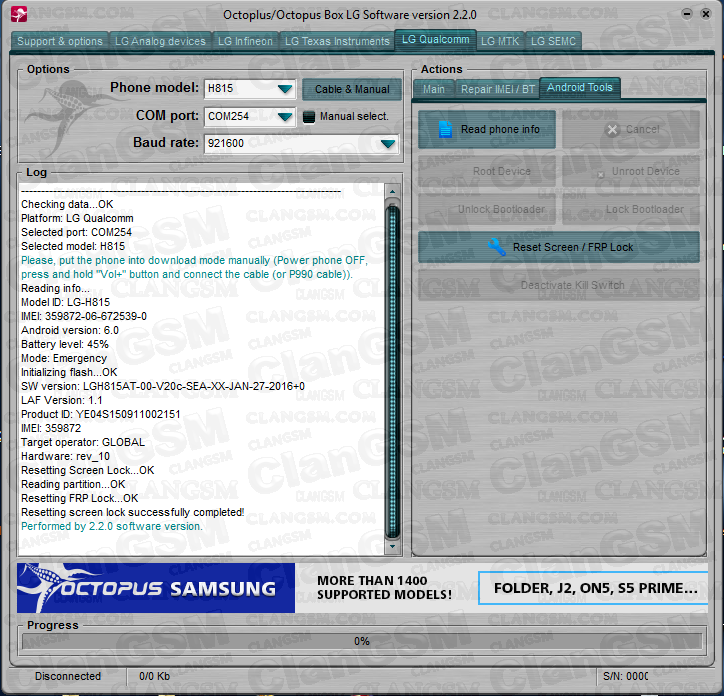Click the Disconnected status bar entry
Screen dimensions: 724x696
[x=68, y=676]
